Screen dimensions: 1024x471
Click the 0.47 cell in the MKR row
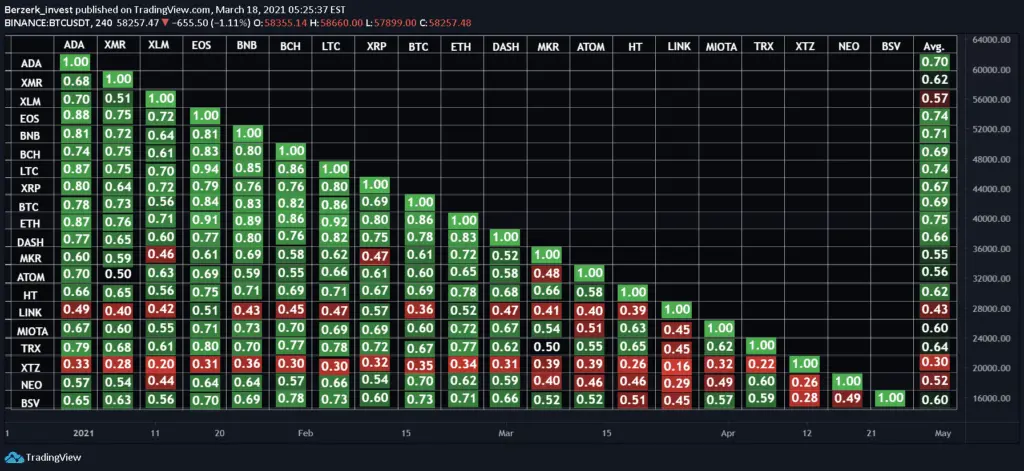[376, 255]
